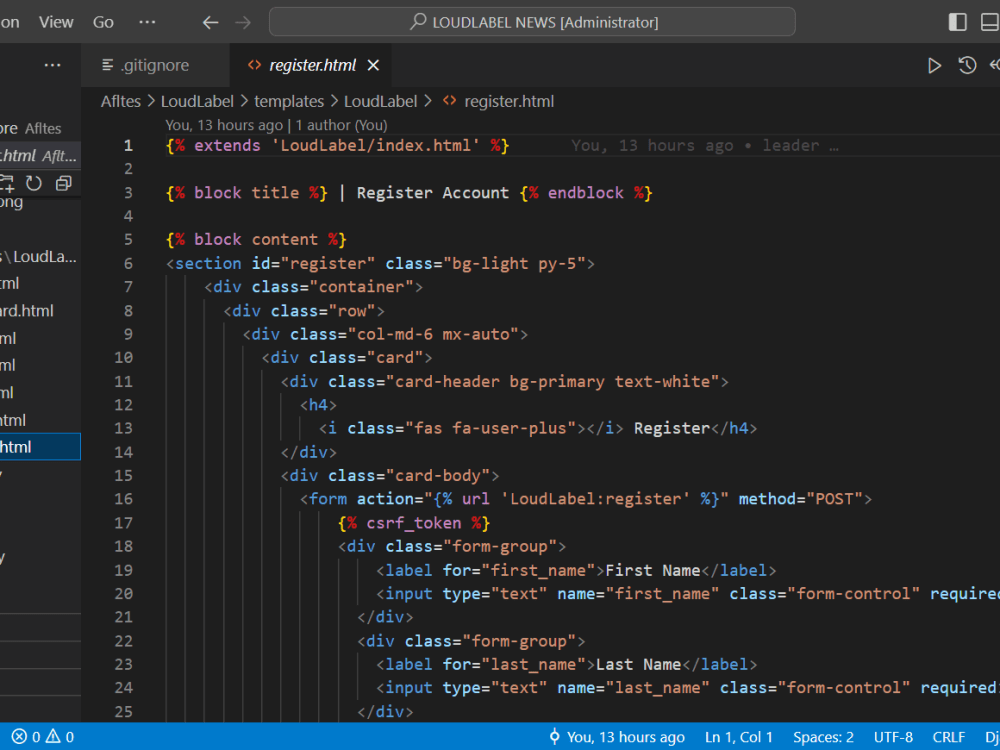Open Timeline view with the history icon

(967, 64)
